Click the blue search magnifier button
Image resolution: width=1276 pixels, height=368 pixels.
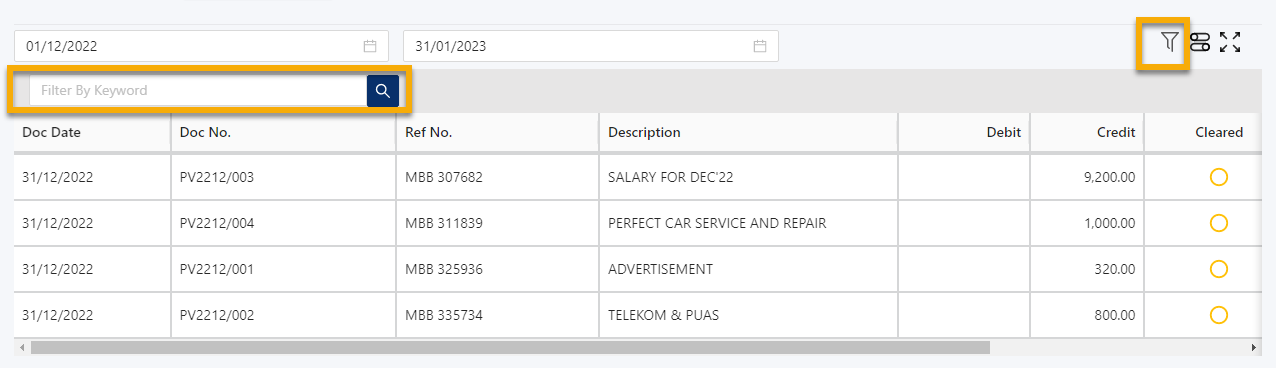[383, 91]
